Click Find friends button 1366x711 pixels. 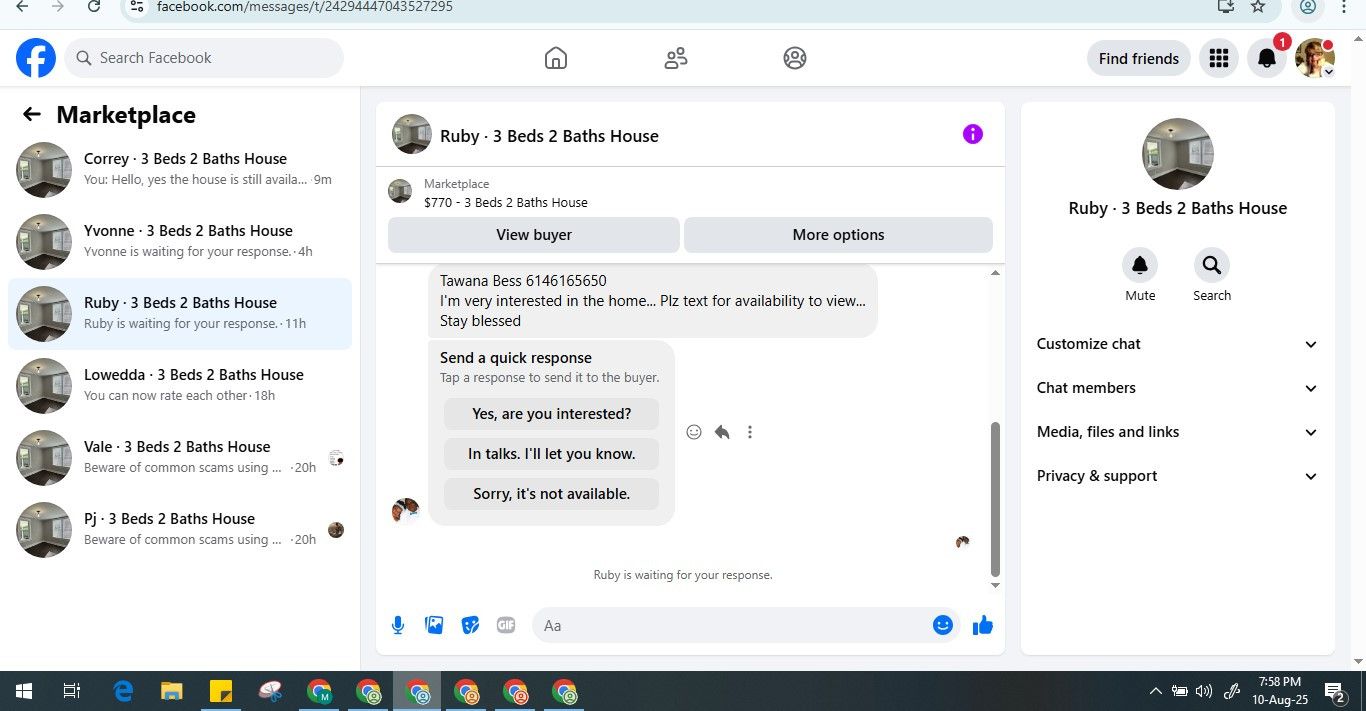click(x=1139, y=58)
